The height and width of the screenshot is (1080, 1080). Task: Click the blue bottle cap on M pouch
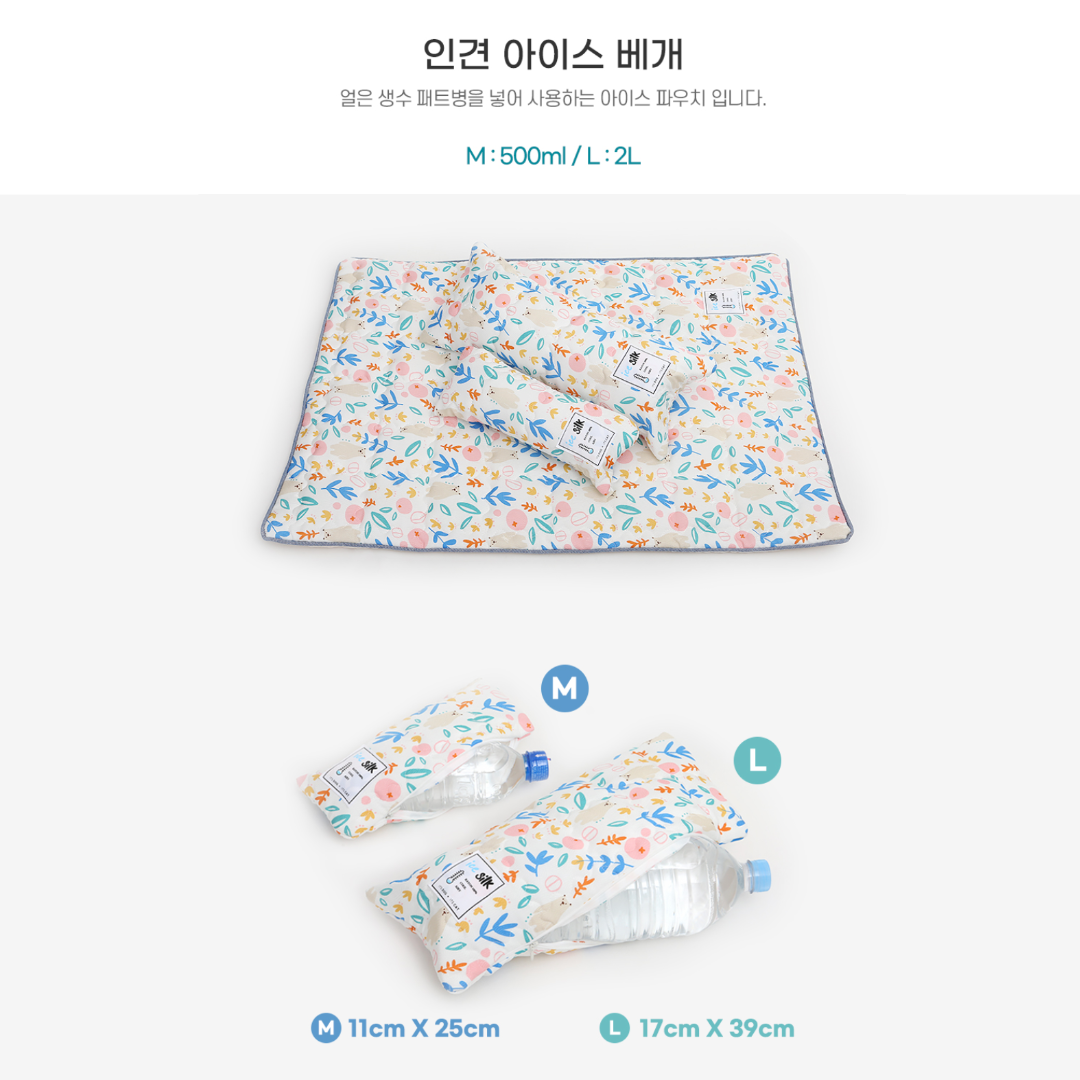tap(537, 766)
